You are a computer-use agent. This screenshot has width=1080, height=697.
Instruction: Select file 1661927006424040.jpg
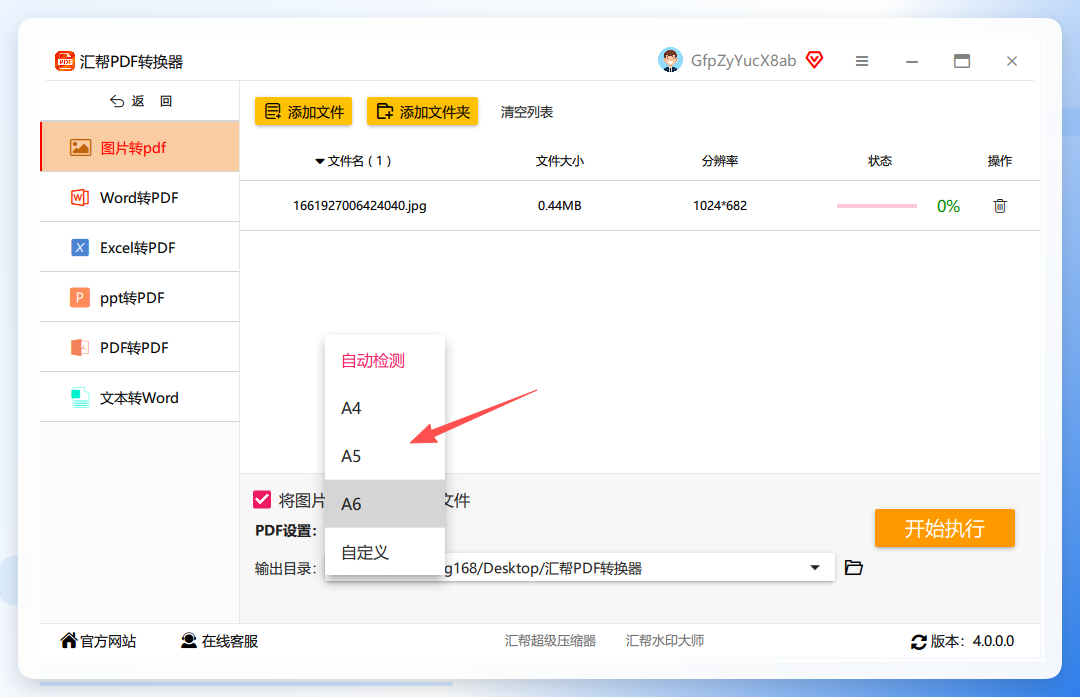click(x=360, y=205)
